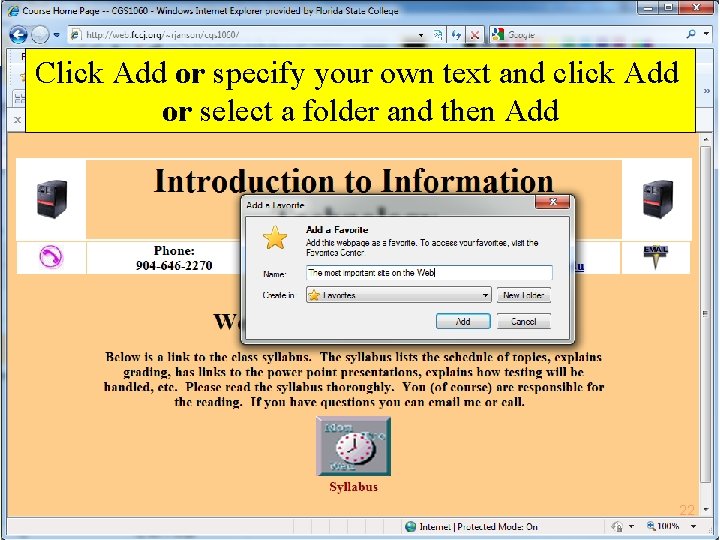Click the Compatibility View icon
The width and height of the screenshot is (720, 540).
pyautogui.click(x=438, y=34)
